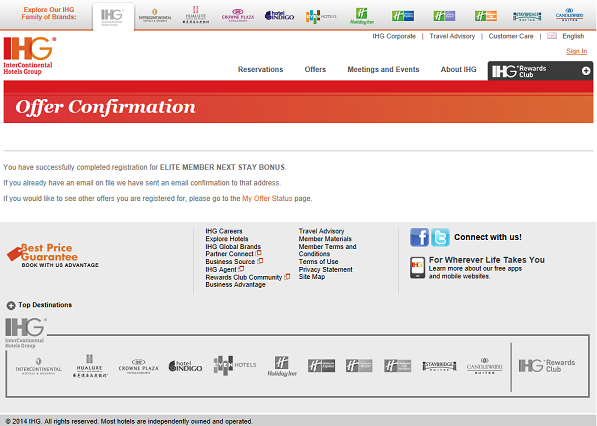Open Site Map footer link
The image size is (597, 426).
(312, 277)
